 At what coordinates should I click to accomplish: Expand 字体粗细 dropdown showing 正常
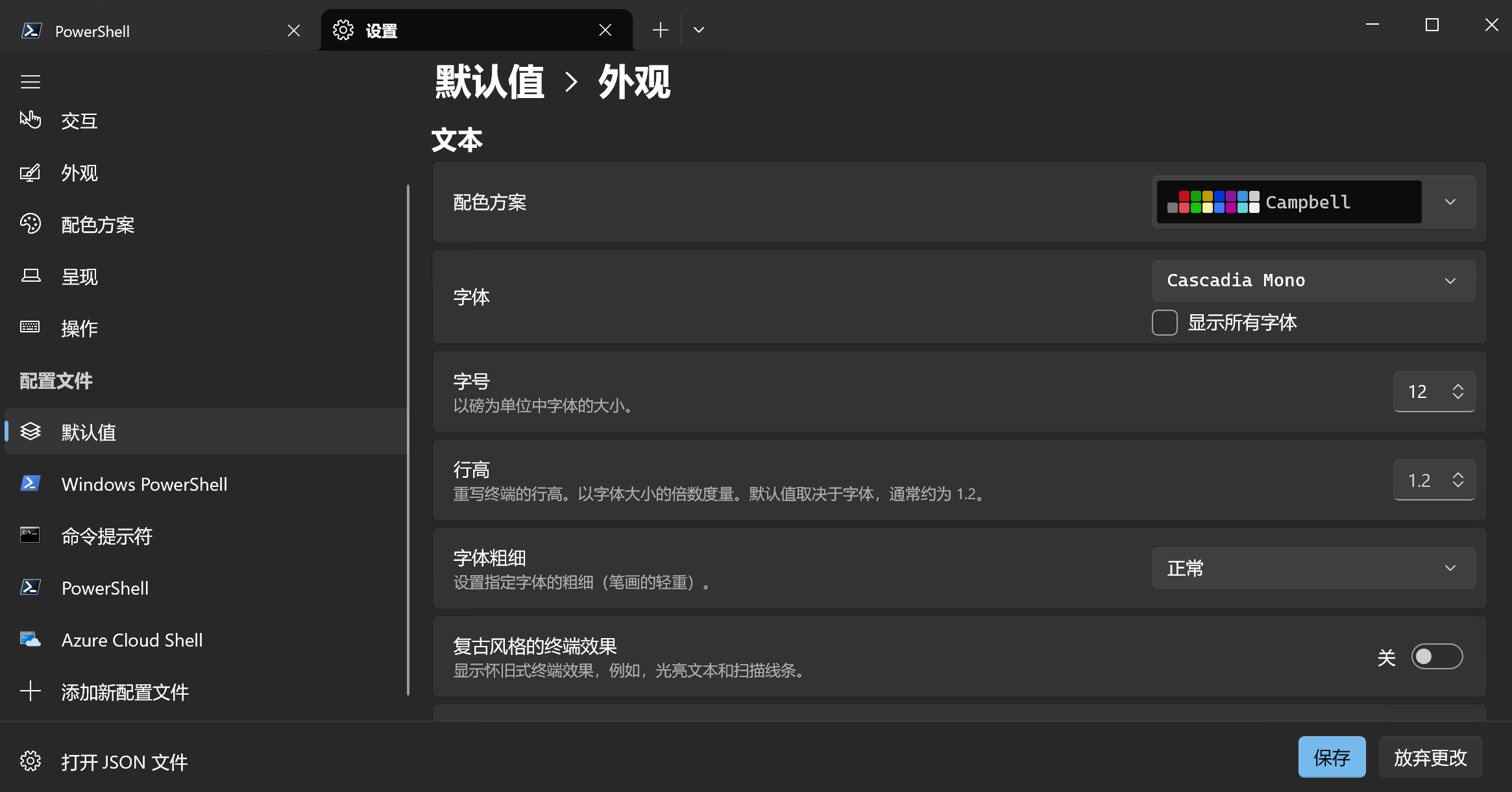click(x=1313, y=568)
